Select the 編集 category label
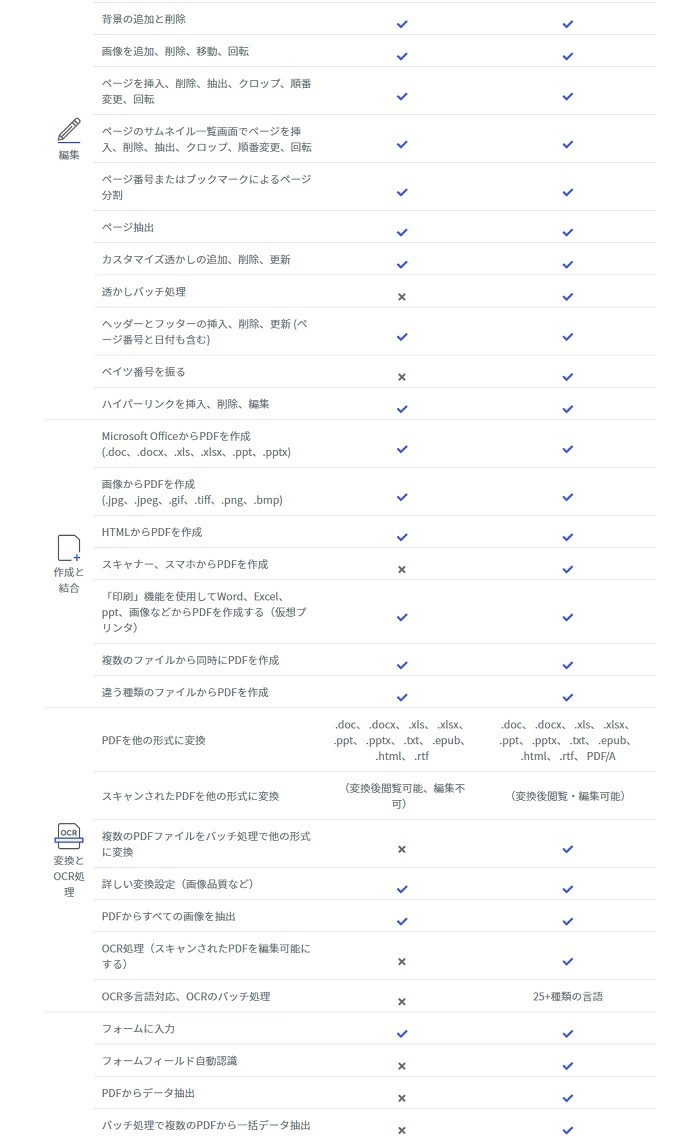 pos(69,155)
